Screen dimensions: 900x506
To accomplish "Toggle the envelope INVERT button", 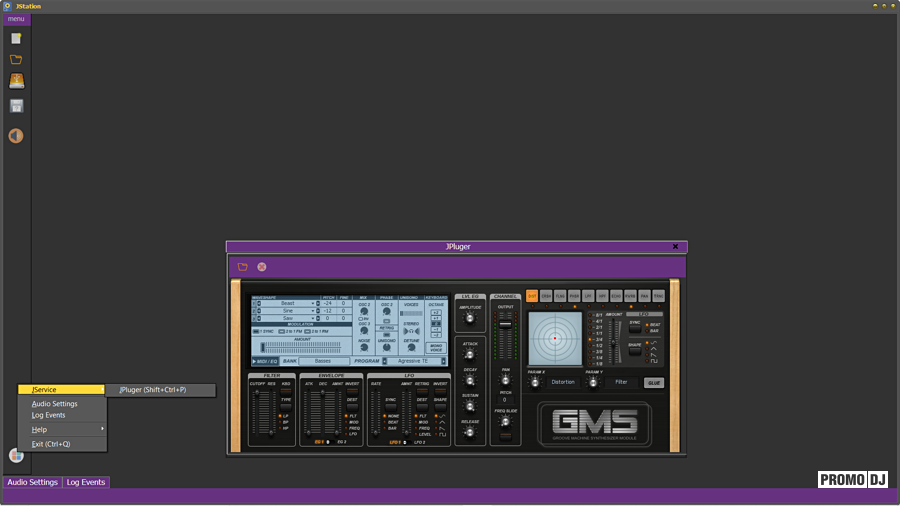I will click(352, 391).
